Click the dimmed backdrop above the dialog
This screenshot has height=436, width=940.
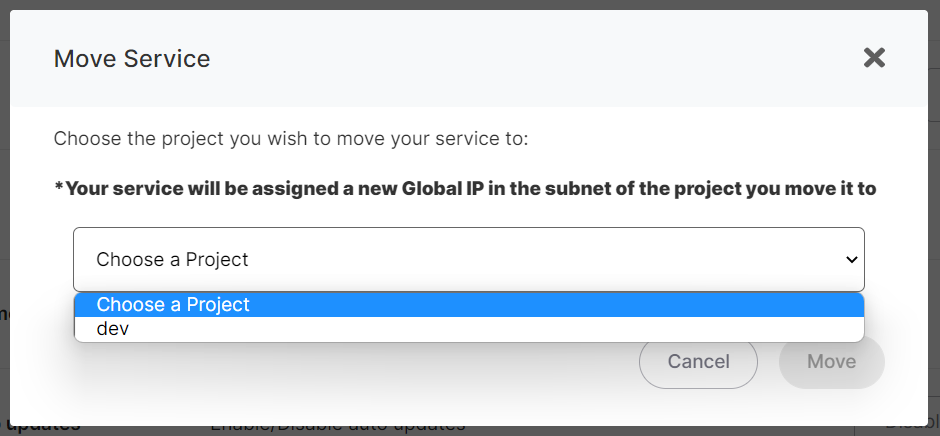click(x=470, y=4)
